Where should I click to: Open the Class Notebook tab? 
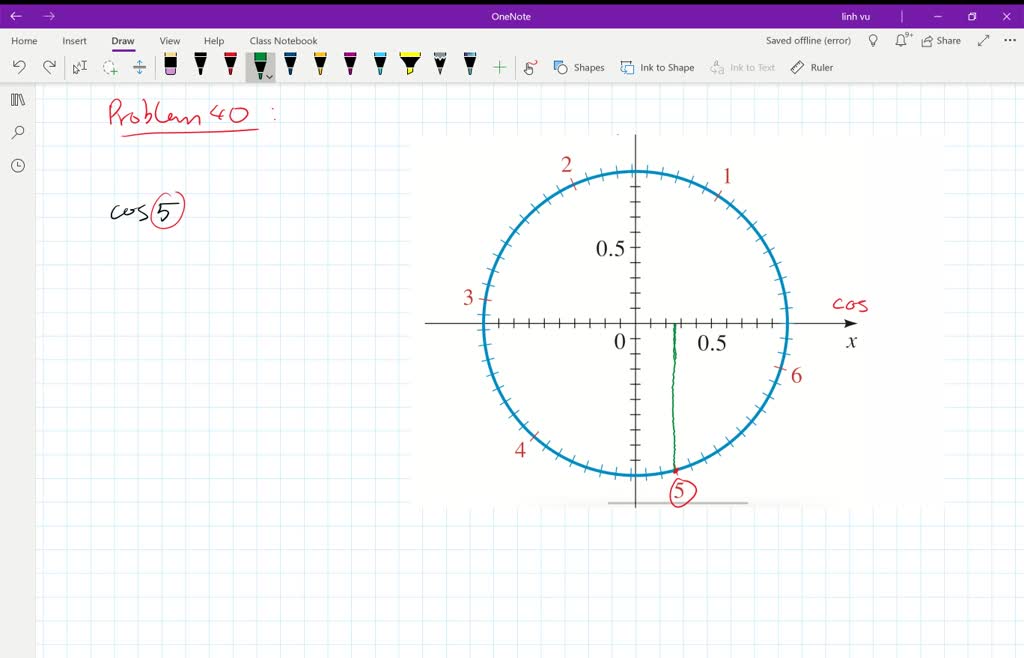[x=283, y=40]
